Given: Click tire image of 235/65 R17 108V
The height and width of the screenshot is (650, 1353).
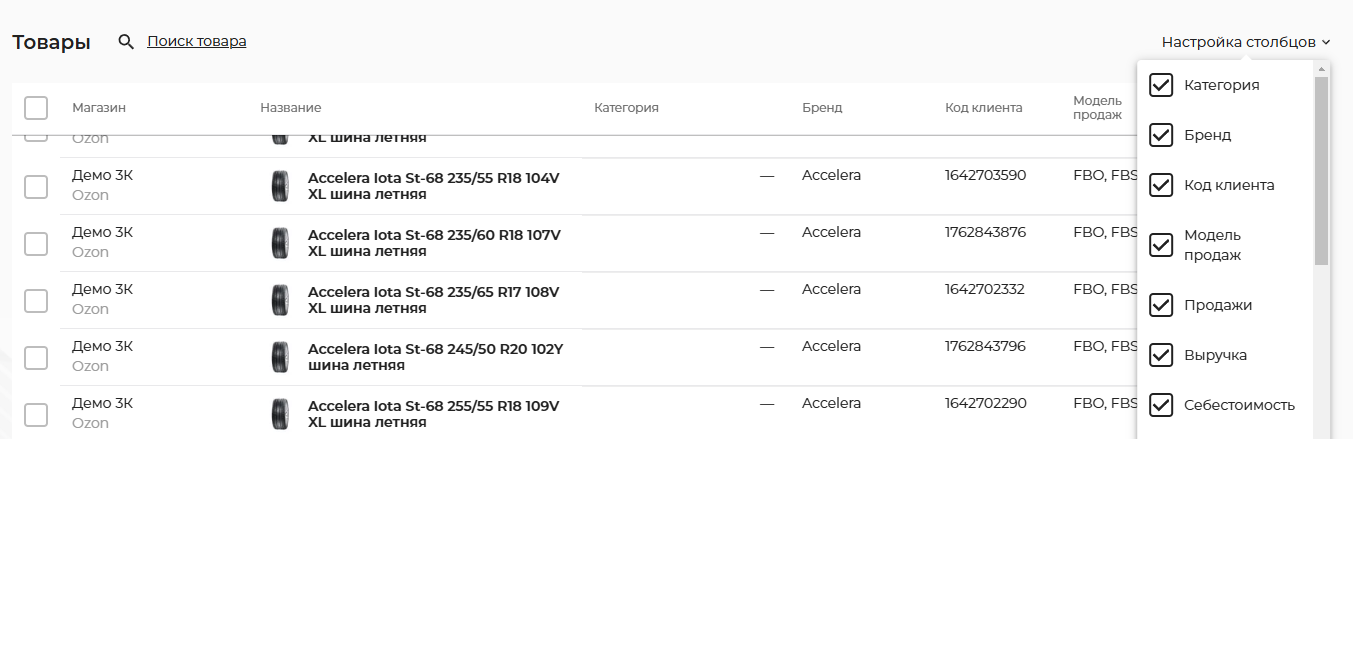Looking at the screenshot, I should pos(280,300).
